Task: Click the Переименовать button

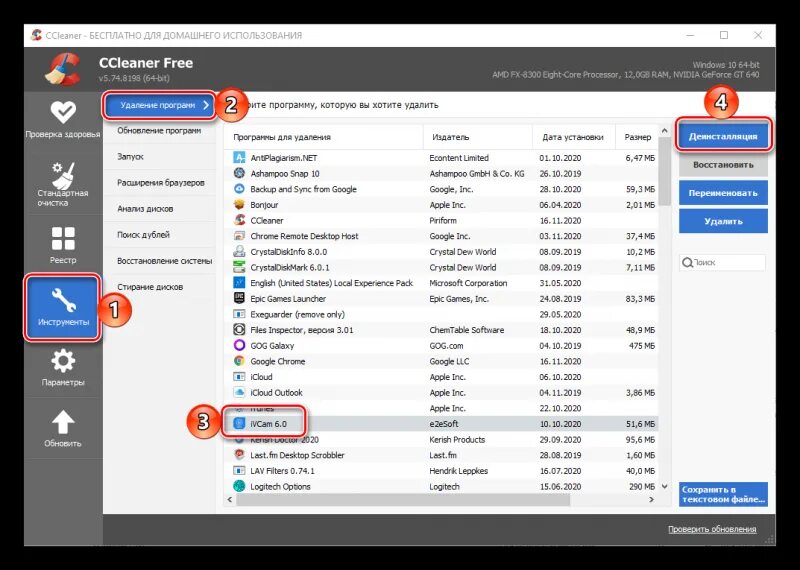Action: tap(723, 193)
